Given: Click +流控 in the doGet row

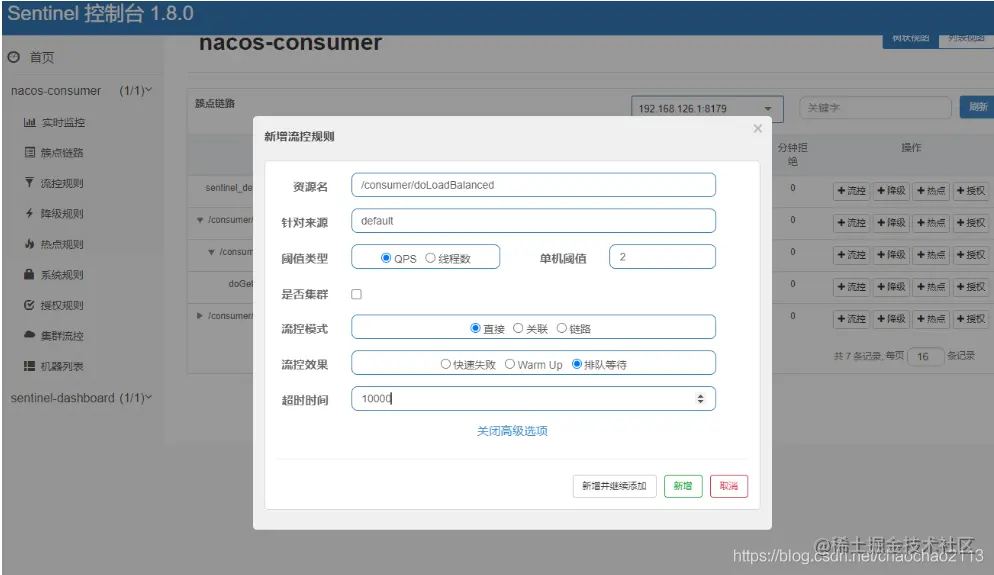Looking at the screenshot, I should (851, 287).
